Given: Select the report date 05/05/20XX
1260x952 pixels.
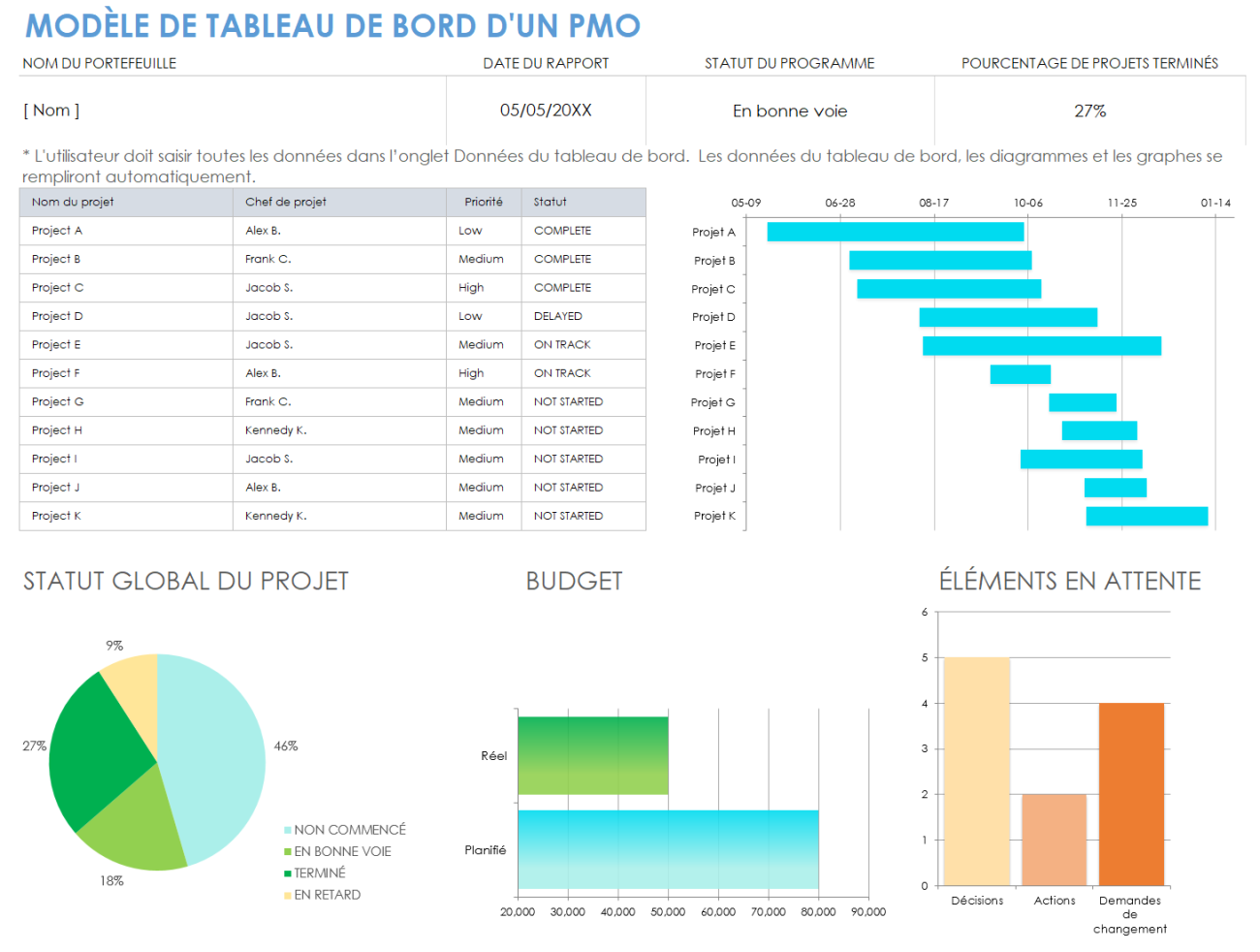Looking at the screenshot, I should pyautogui.click(x=546, y=110).
